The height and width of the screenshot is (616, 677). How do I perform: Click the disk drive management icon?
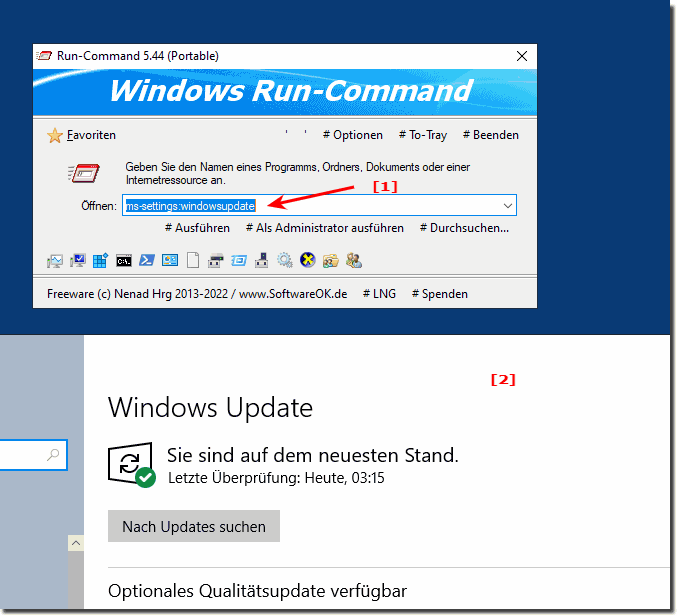click(x=215, y=261)
